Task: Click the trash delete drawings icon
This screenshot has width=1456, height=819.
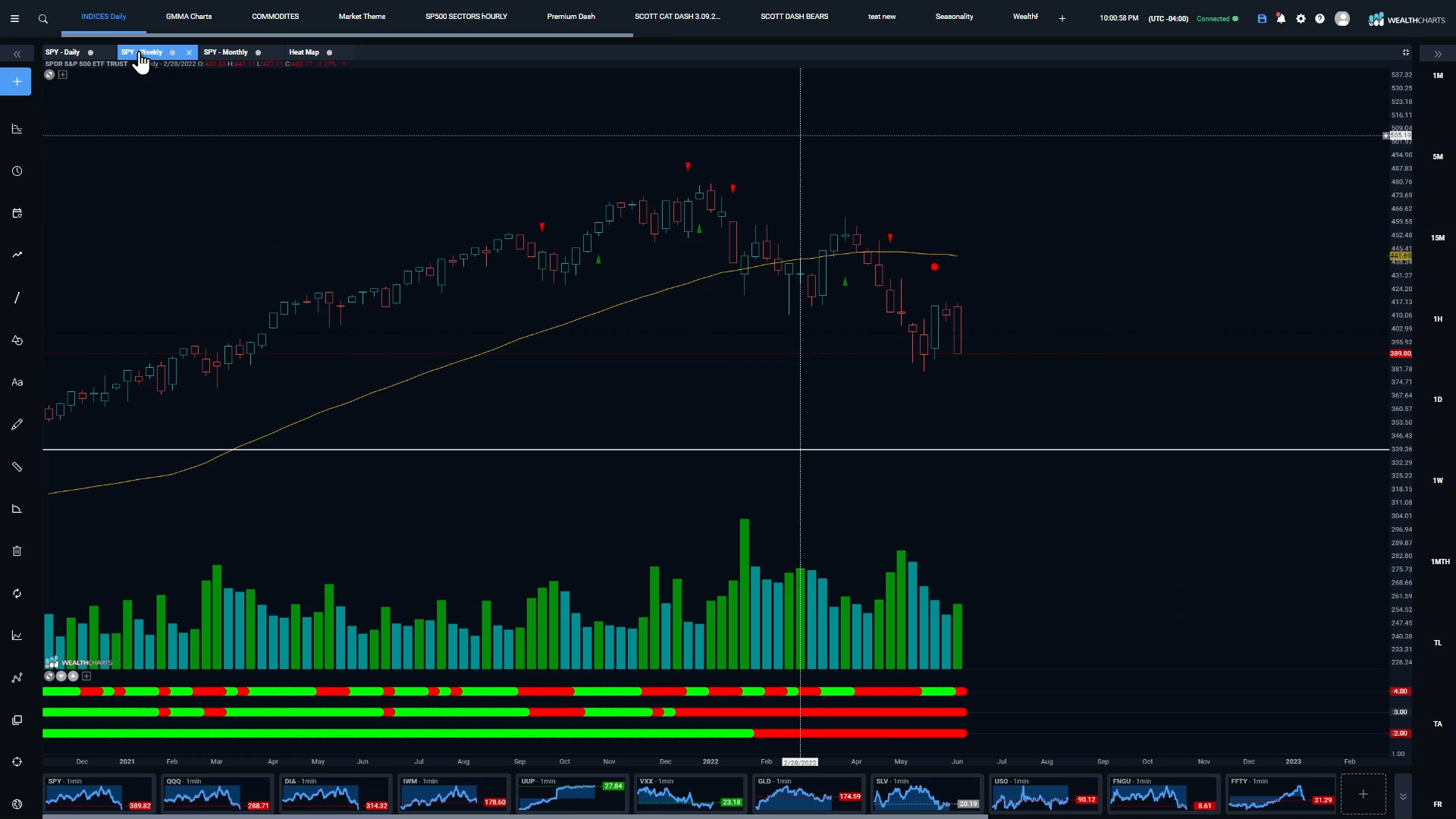Action: pyautogui.click(x=17, y=551)
